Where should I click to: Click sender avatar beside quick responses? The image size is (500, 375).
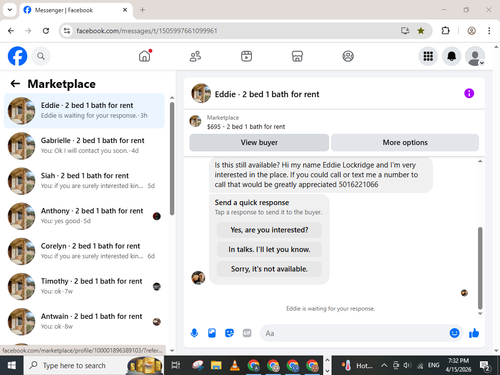click(x=198, y=277)
